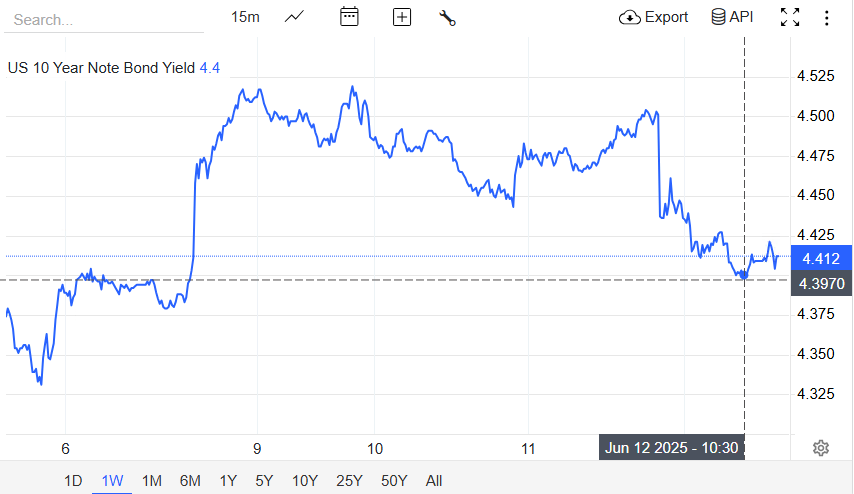Show the 50Y time range
This screenshot has width=854, height=494.
(x=394, y=481)
